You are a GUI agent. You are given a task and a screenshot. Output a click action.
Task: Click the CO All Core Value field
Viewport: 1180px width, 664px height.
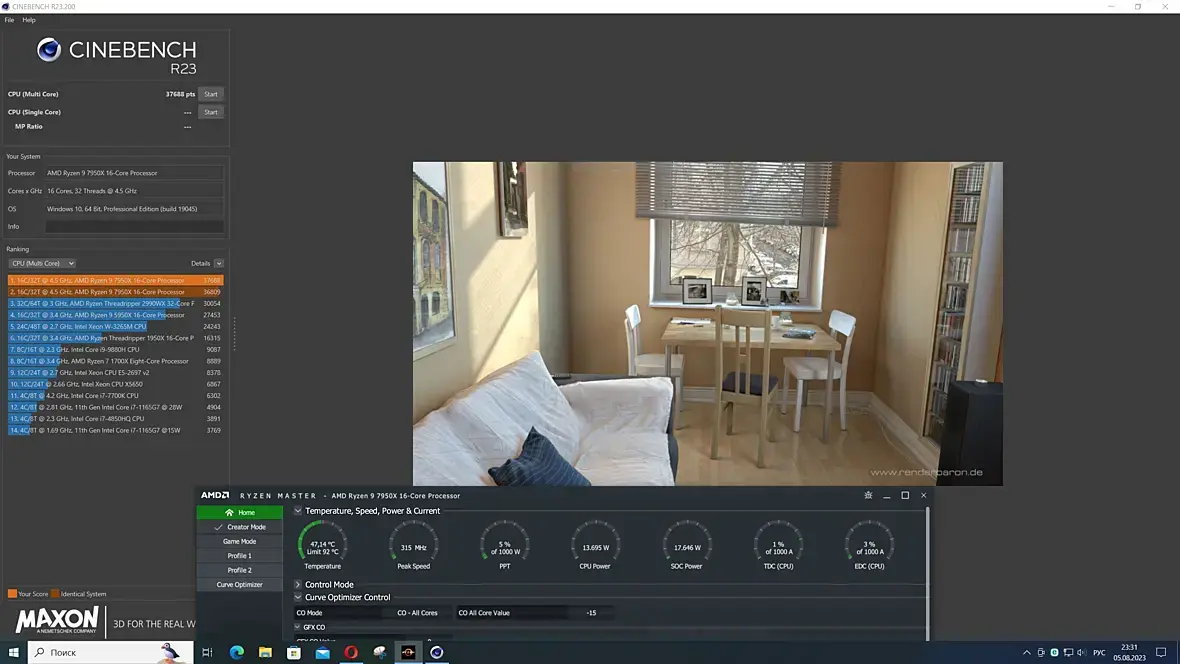591,613
